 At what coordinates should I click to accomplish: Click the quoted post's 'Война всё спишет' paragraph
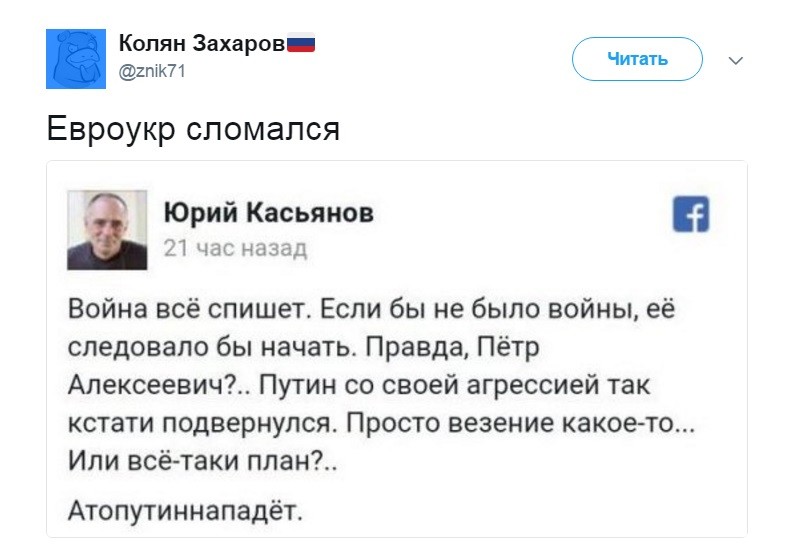tap(381, 384)
